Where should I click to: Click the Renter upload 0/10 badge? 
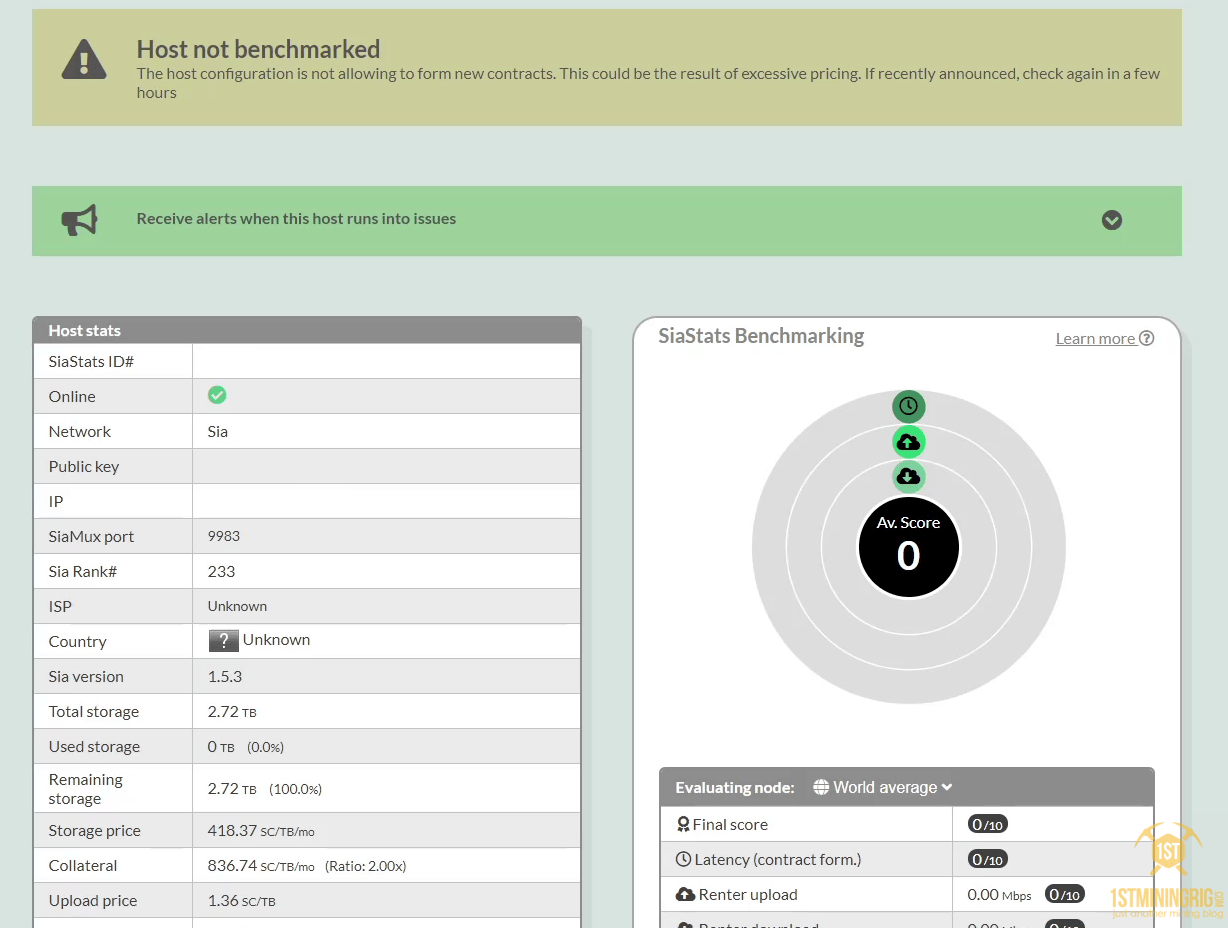(x=1065, y=894)
